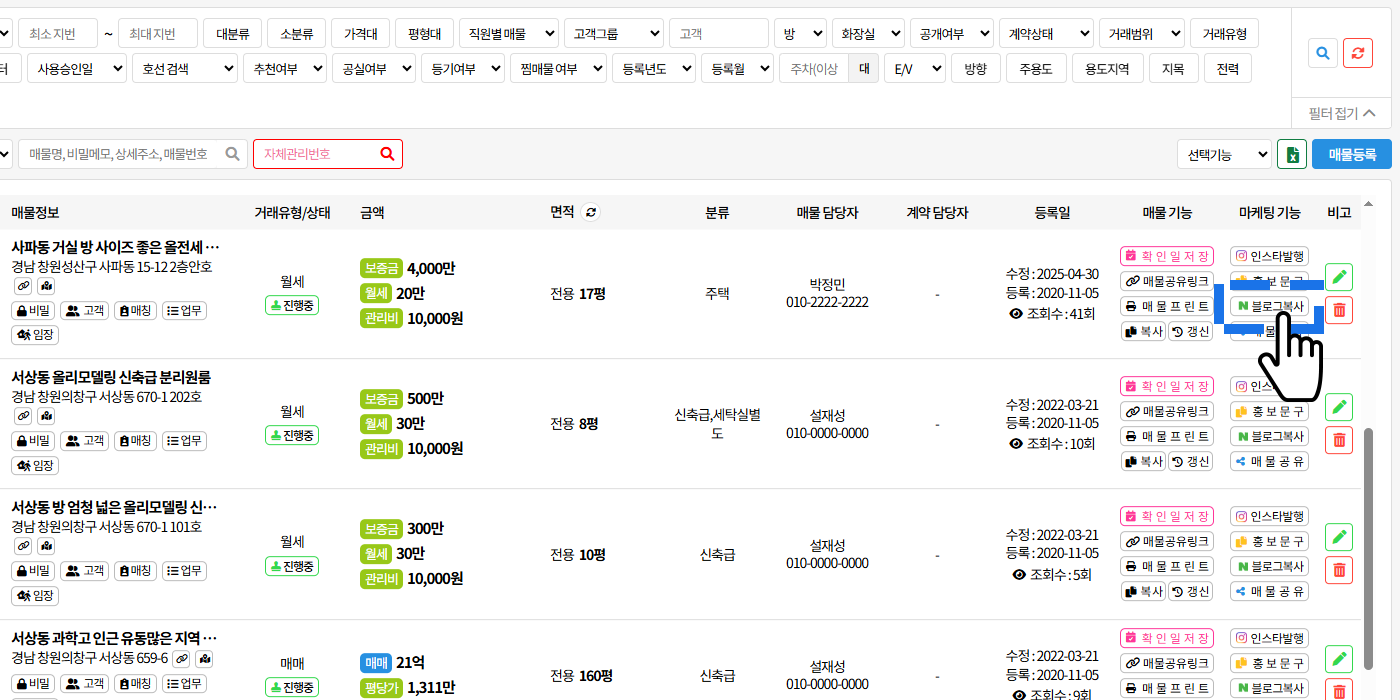Click the 최대 지번 input field
The width and height of the screenshot is (1400, 700).
pos(158,33)
